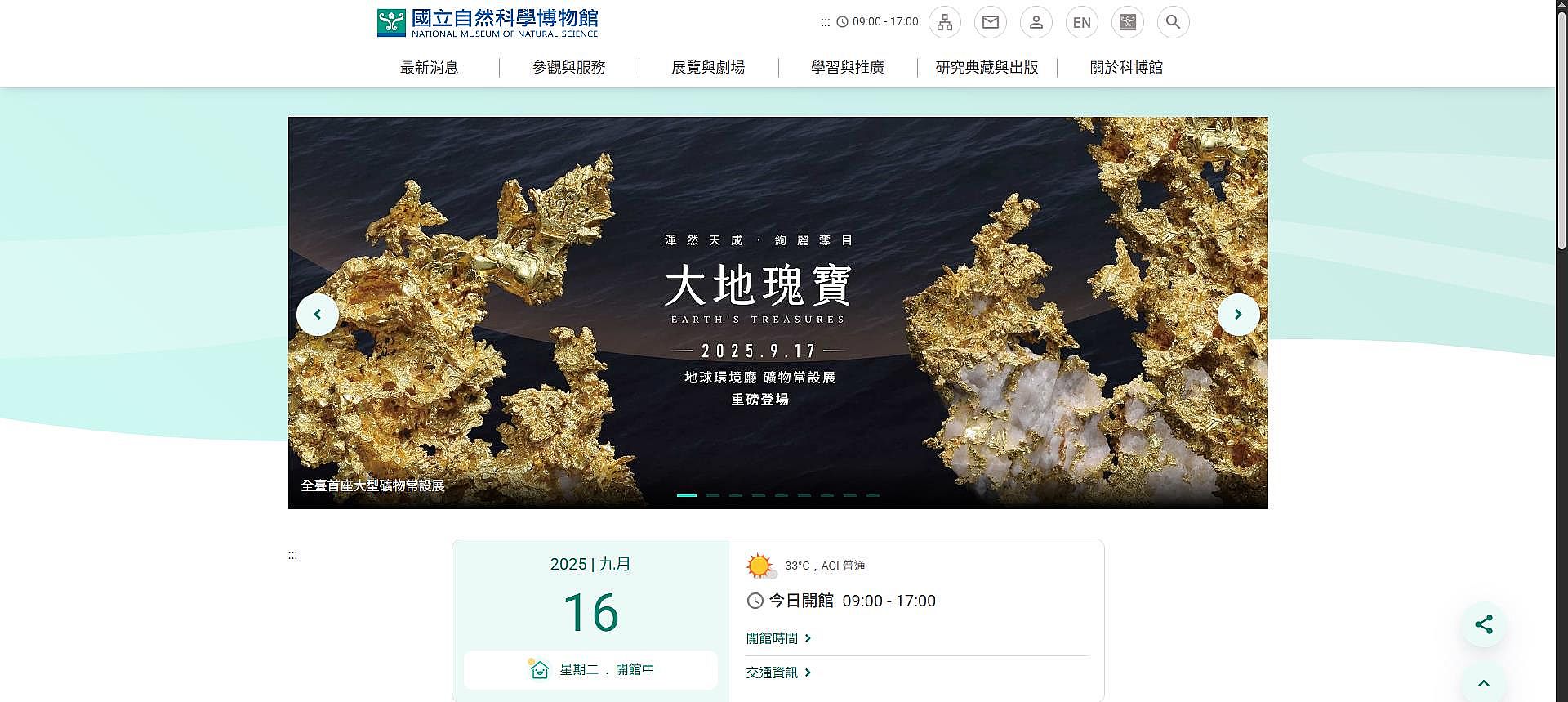This screenshot has width=1568, height=702.
Task: Jump to the last carousel indicator
Action: (x=872, y=495)
